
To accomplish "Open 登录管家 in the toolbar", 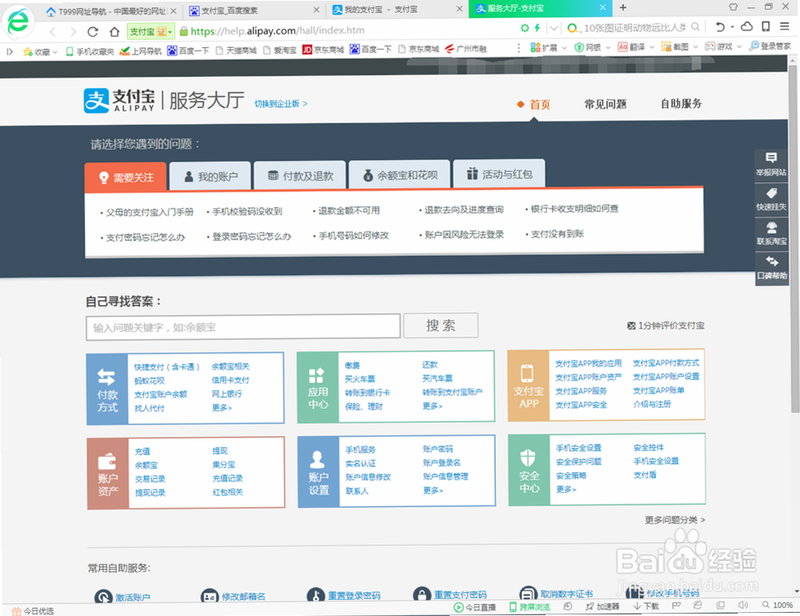I will pyautogui.click(x=770, y=46).
